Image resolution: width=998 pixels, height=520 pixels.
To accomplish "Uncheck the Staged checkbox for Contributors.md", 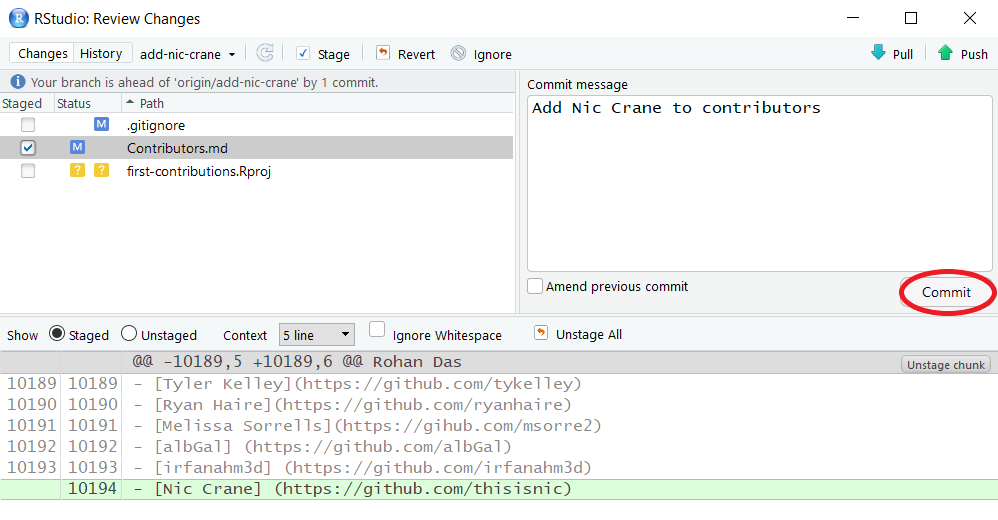I will tap(28, 148).
